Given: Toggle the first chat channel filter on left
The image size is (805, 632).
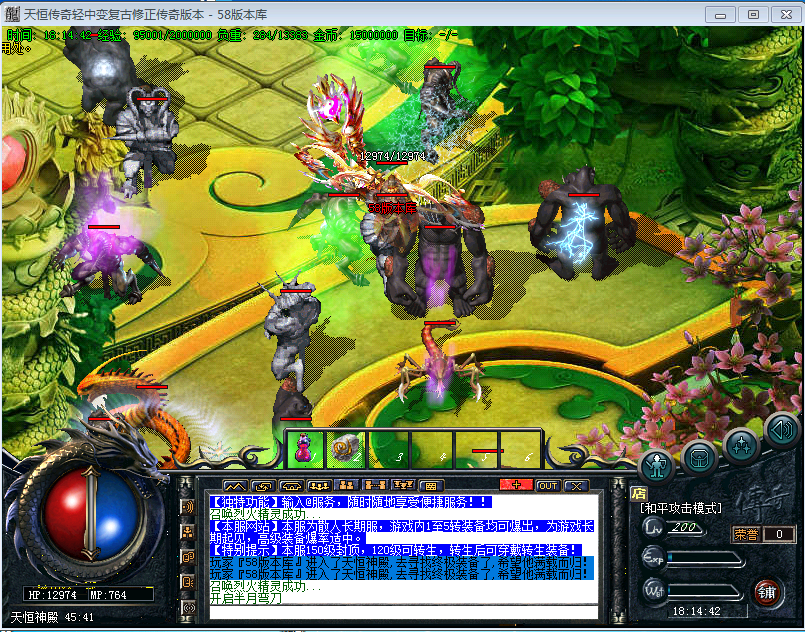Looking at the screenshot, I should tap(188, 507).
